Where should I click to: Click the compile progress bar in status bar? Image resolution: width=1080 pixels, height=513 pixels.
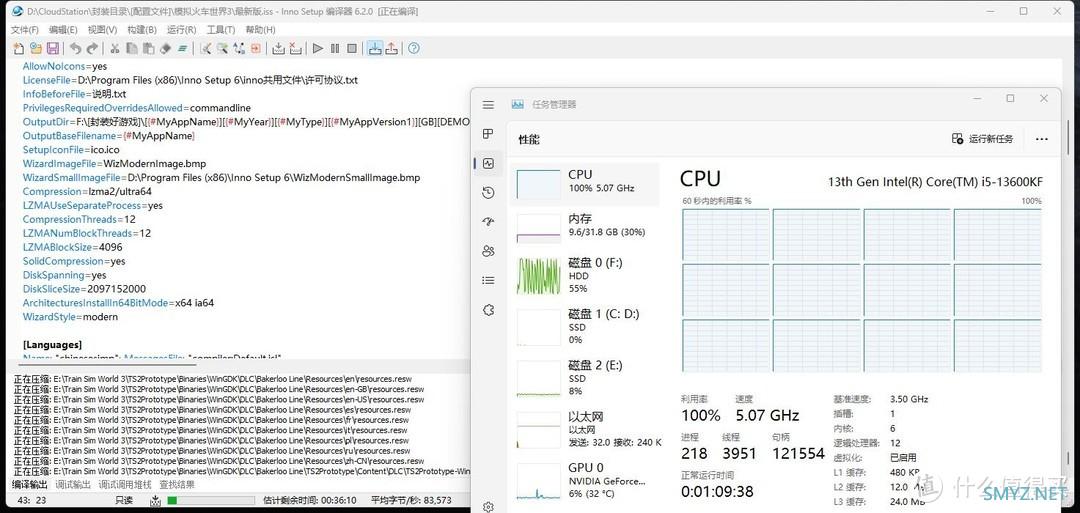click(x=209, y=501)
